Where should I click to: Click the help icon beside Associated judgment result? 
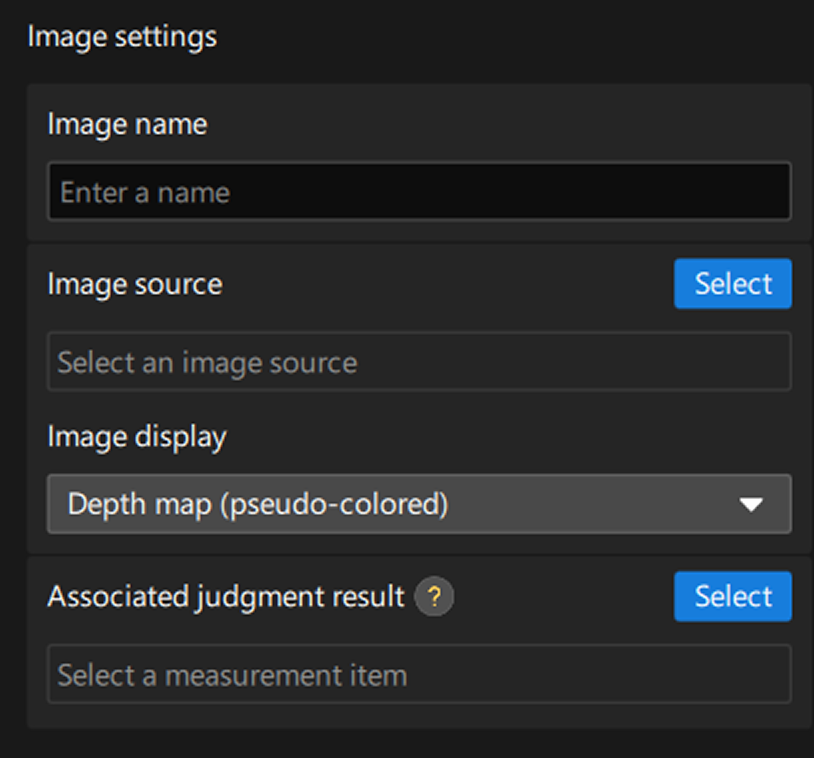coord(434,597)
